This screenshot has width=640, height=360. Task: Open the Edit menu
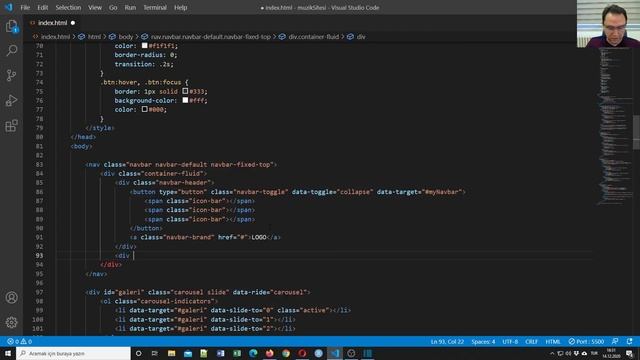point(42,7)
